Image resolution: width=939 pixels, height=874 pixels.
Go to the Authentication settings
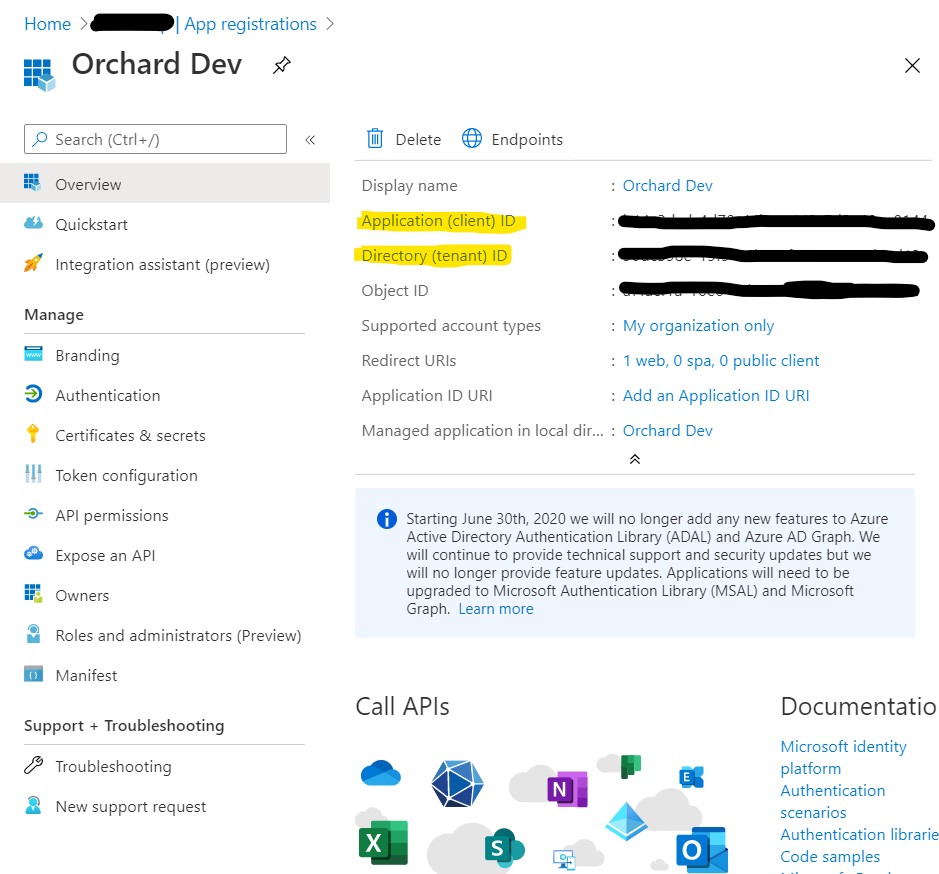108,395
